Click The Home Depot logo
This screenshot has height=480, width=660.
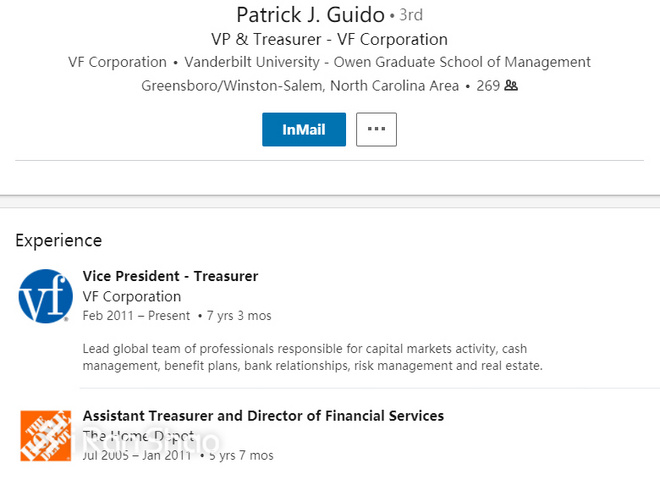click(x=45, y=435)
